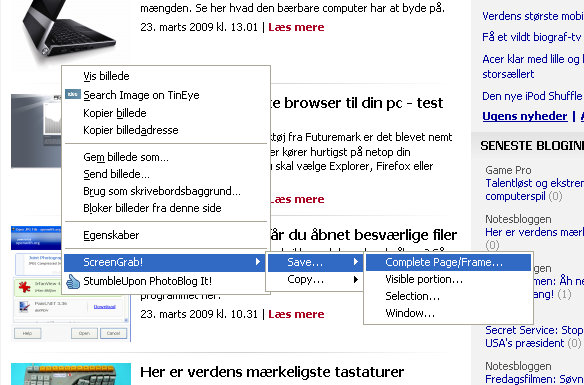Open headline ending browser til din pc - test
584x385 pixels.
pyautogui.click(x=357, y=103)
